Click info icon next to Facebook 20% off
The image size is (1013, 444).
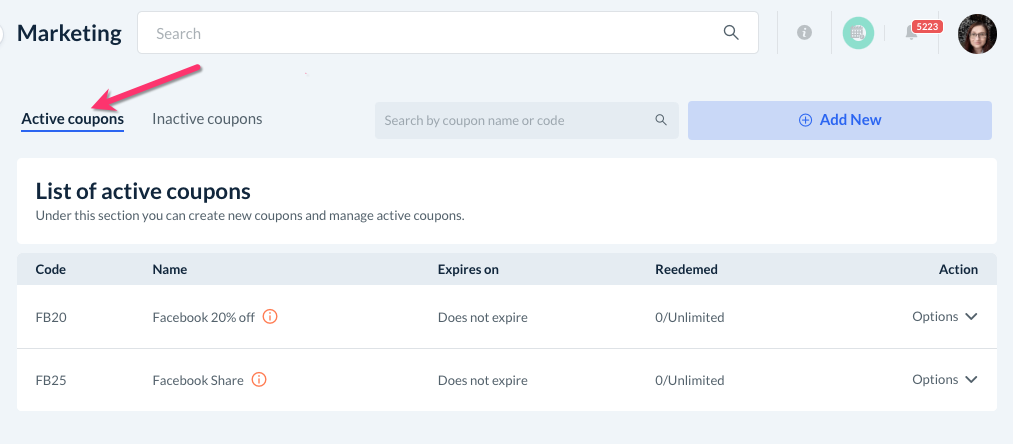[x=270, y=317]
